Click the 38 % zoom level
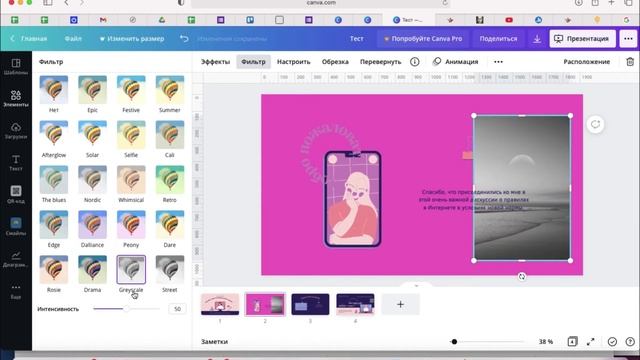640x360 pixels. [545, 342]
